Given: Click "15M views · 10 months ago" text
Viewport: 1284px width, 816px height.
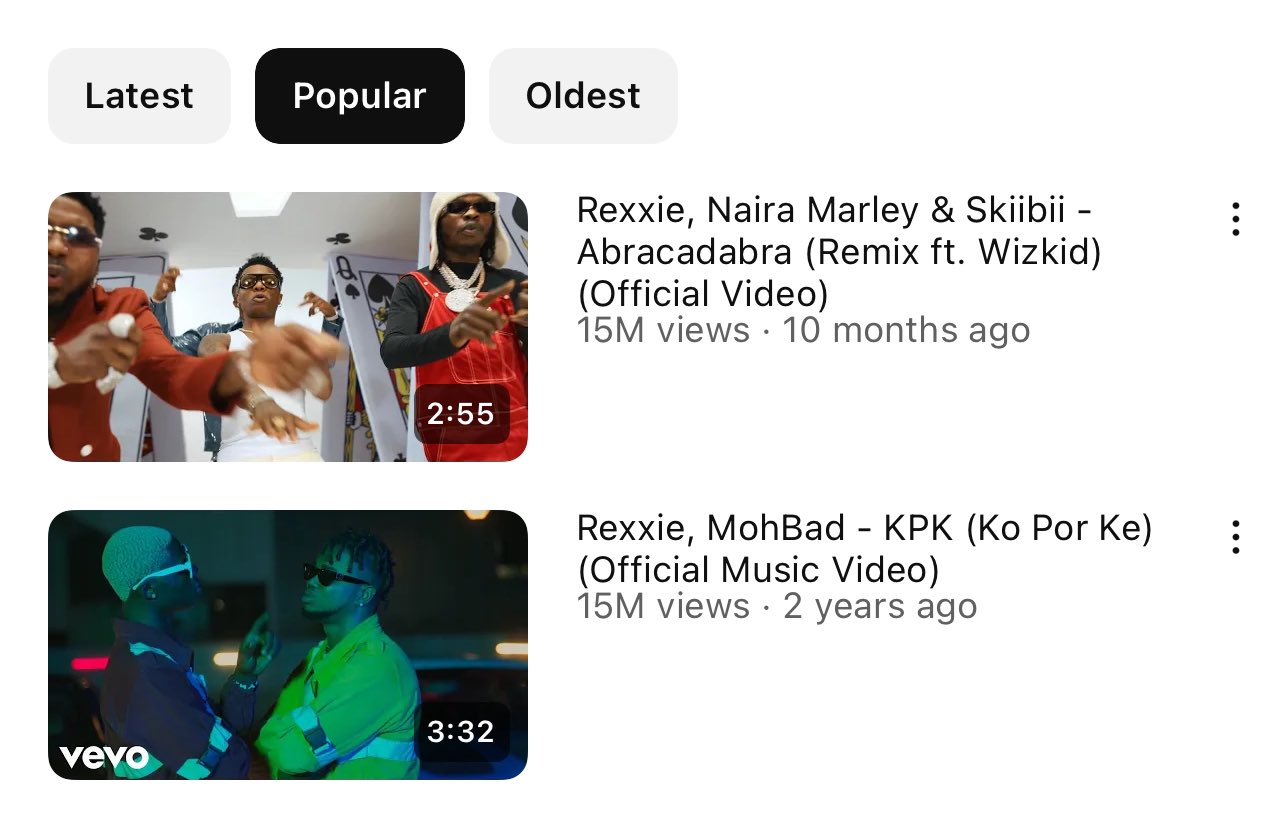Looking at the screenshot, I should click(803, 330).
